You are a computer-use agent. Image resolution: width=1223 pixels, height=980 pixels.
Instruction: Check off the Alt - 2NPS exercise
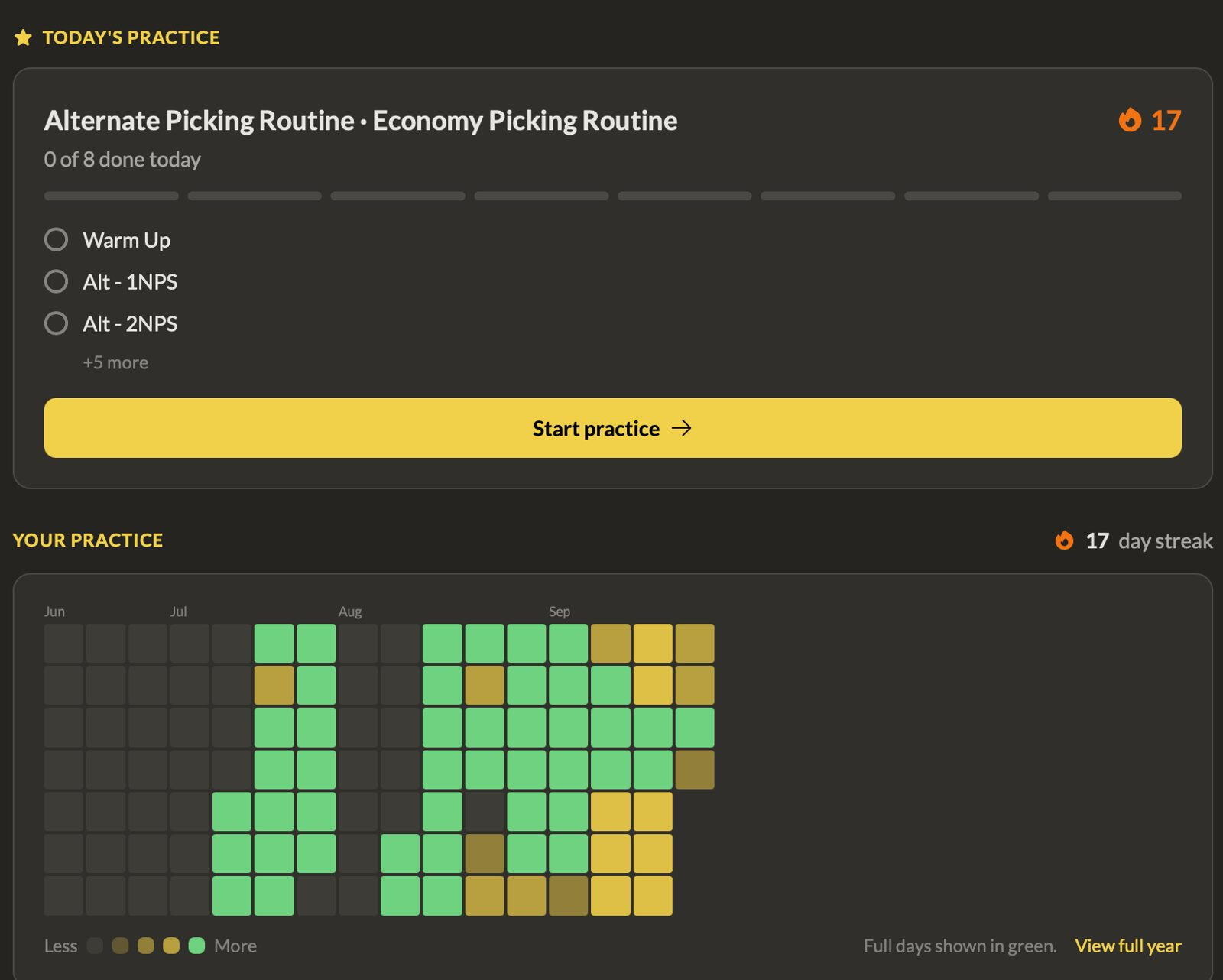point(56,323)
